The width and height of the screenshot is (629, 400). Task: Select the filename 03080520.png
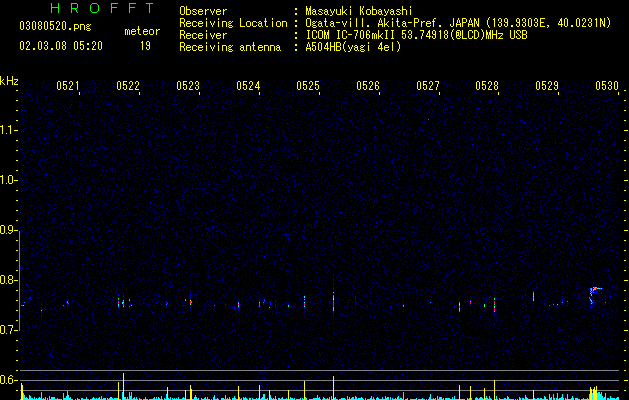(55, 26)
